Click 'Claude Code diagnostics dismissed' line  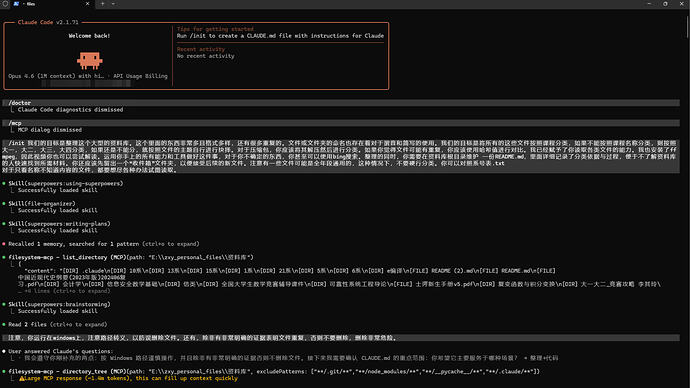pyautogui.click(x=70, y=110)
